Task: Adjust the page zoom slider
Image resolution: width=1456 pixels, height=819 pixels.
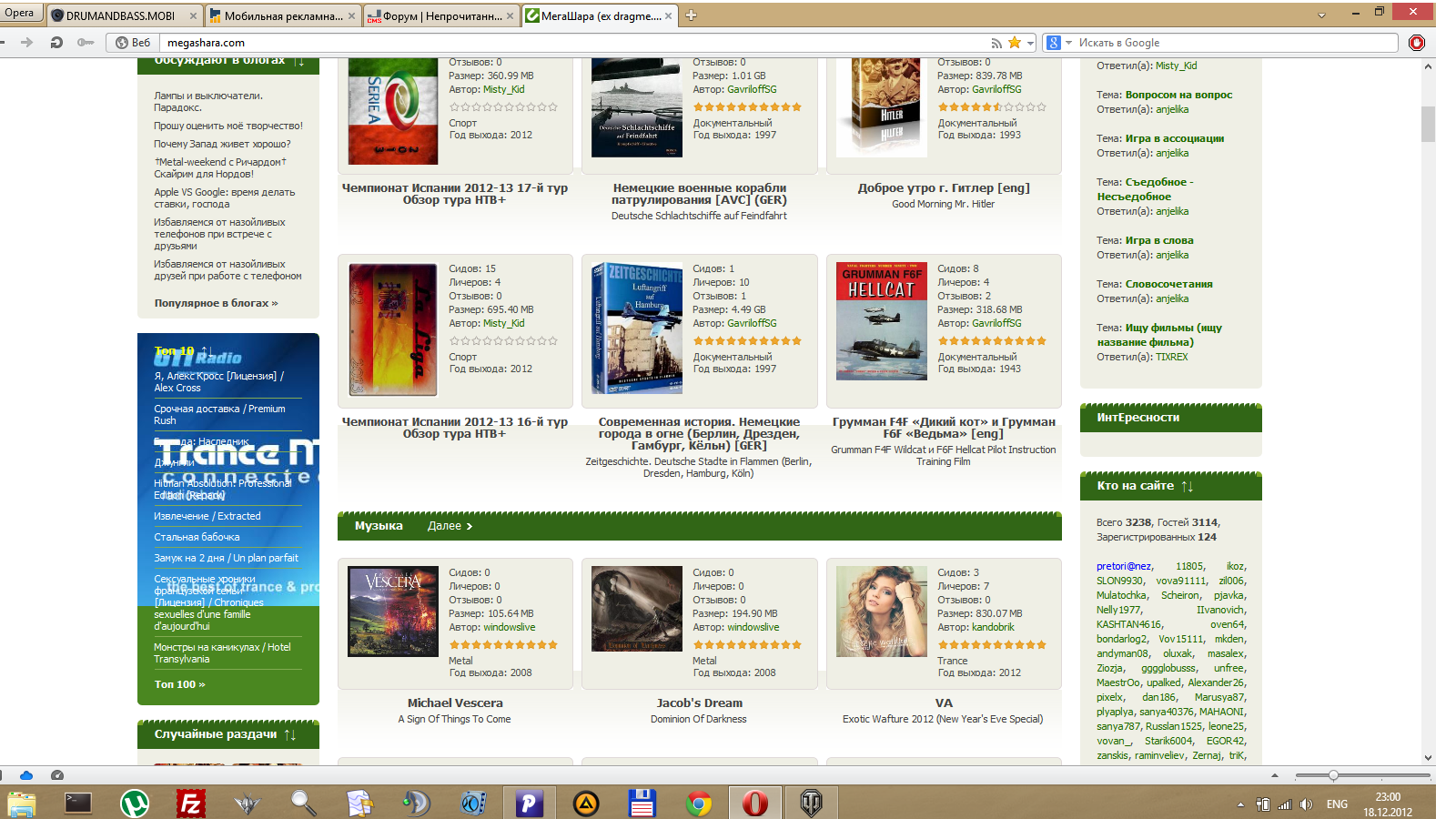Action: (1333, 775)
